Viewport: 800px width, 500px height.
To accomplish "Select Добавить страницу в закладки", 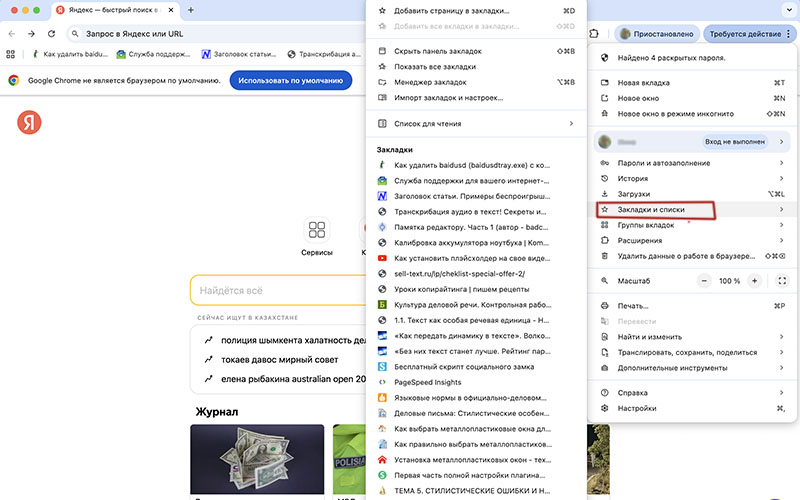I will tap(476, 11).
